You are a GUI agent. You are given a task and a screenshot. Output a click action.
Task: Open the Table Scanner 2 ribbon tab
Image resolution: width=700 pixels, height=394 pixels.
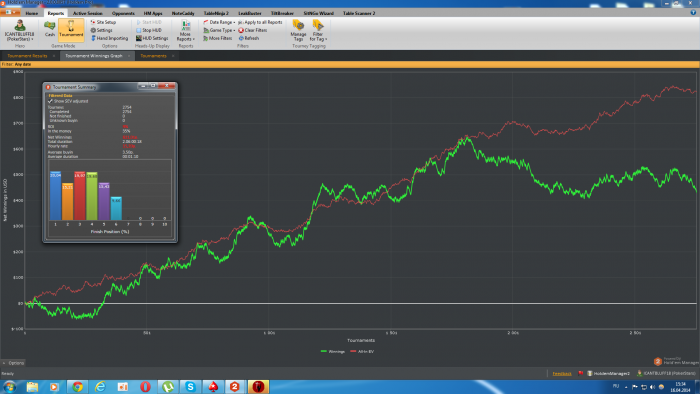click(x=359, y=13)
